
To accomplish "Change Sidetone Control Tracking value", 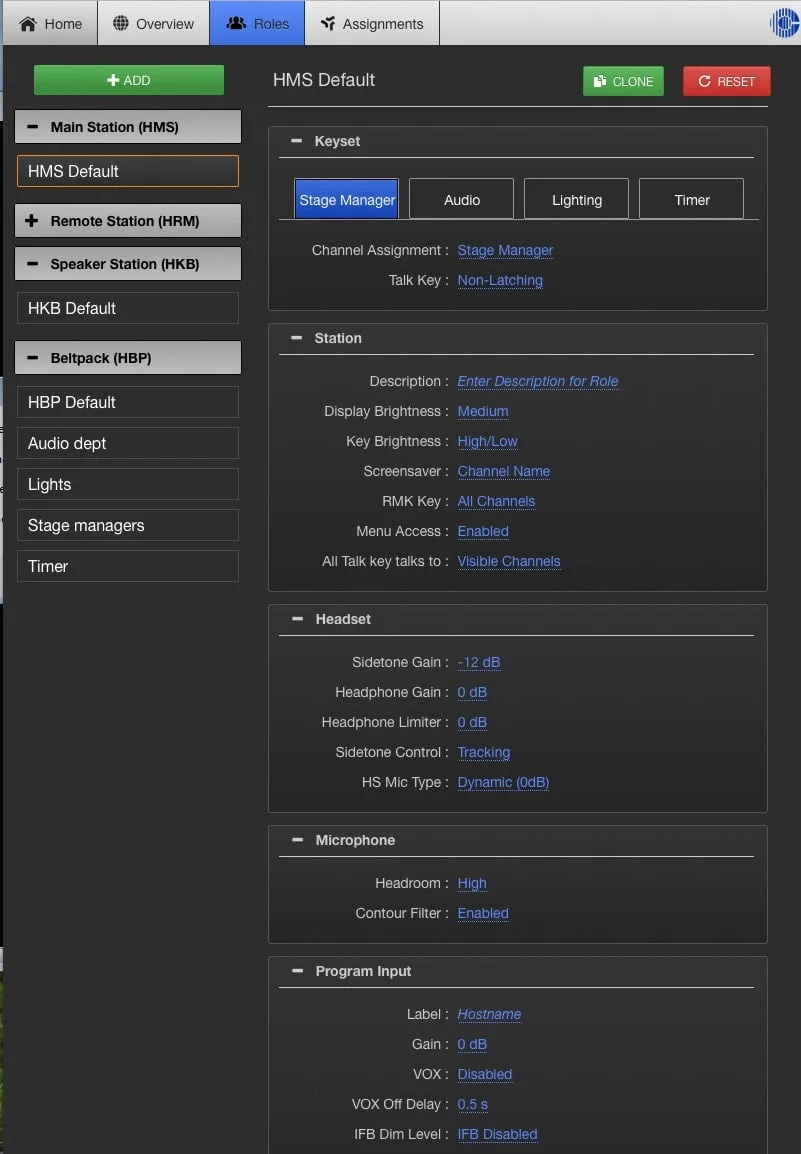I will [484, 752].
